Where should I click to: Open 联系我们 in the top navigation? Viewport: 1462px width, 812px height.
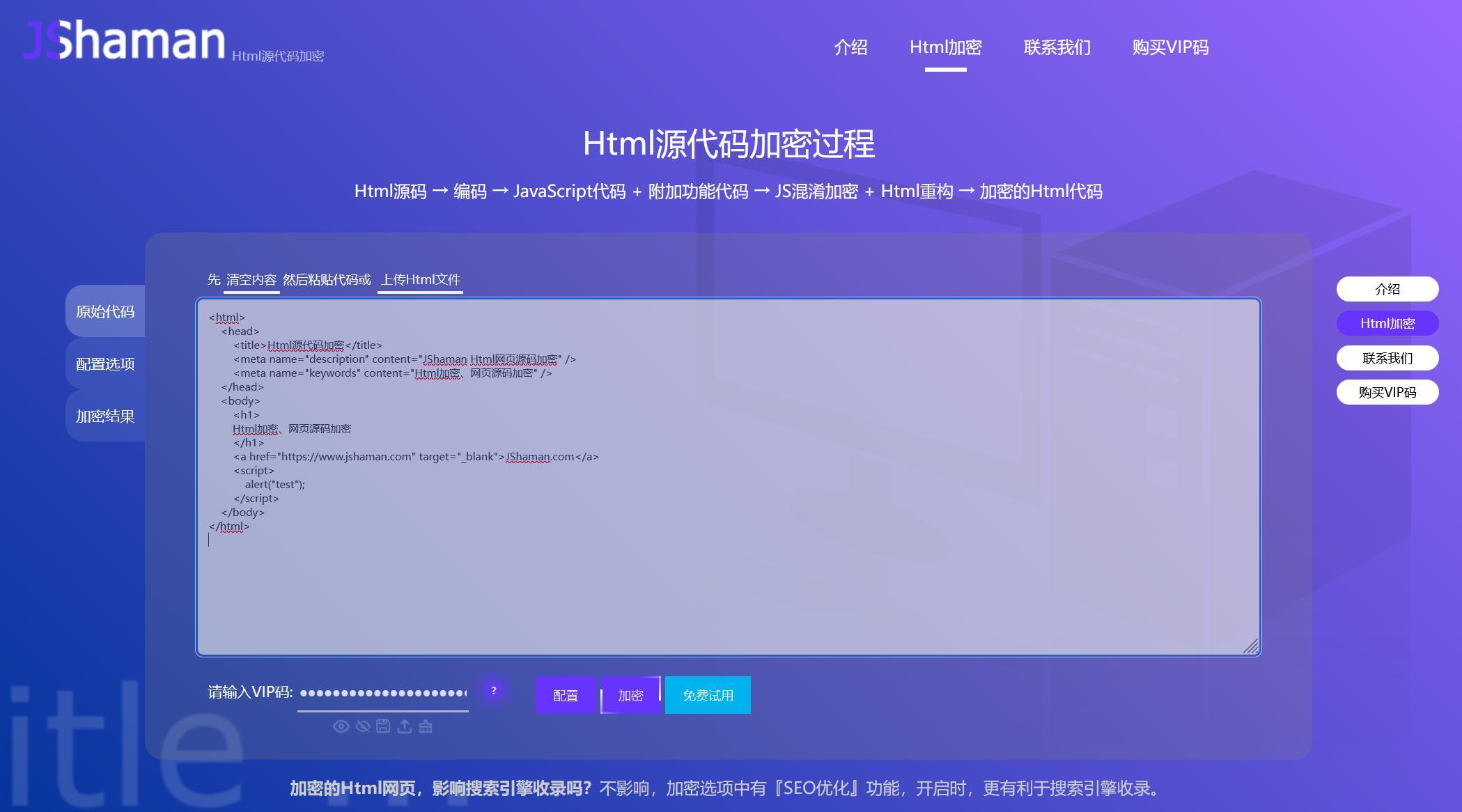pyautogui.click(x=1057, y=47)
